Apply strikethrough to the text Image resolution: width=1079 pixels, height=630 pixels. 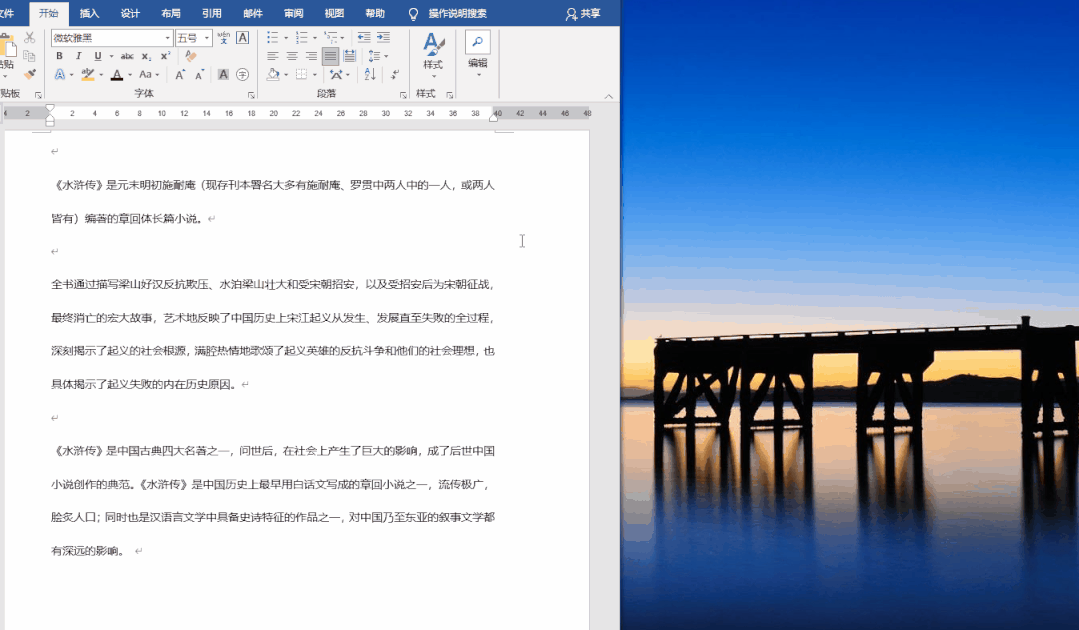pos(127,56)
